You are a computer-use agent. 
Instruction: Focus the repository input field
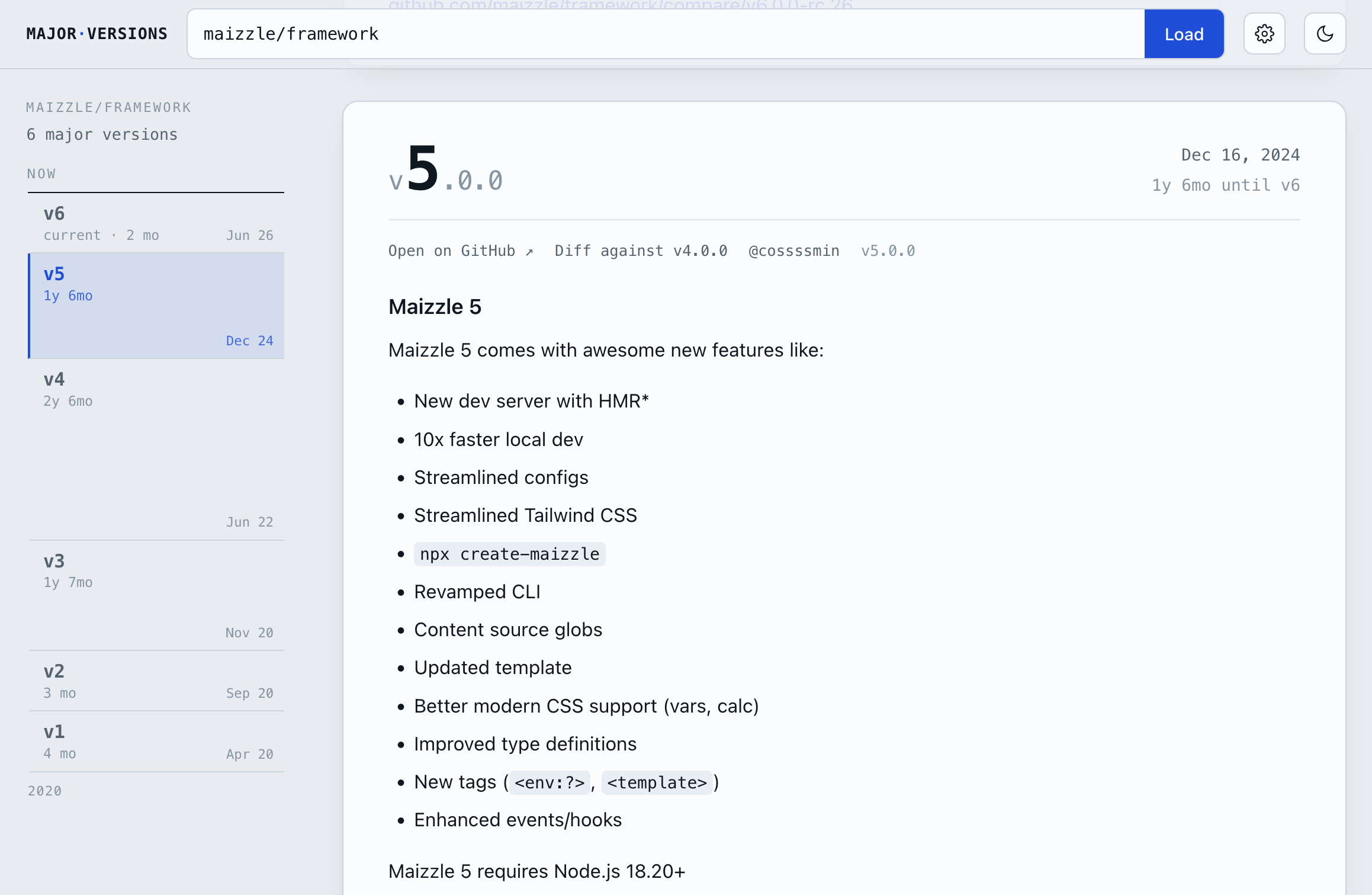coord(666,34)
